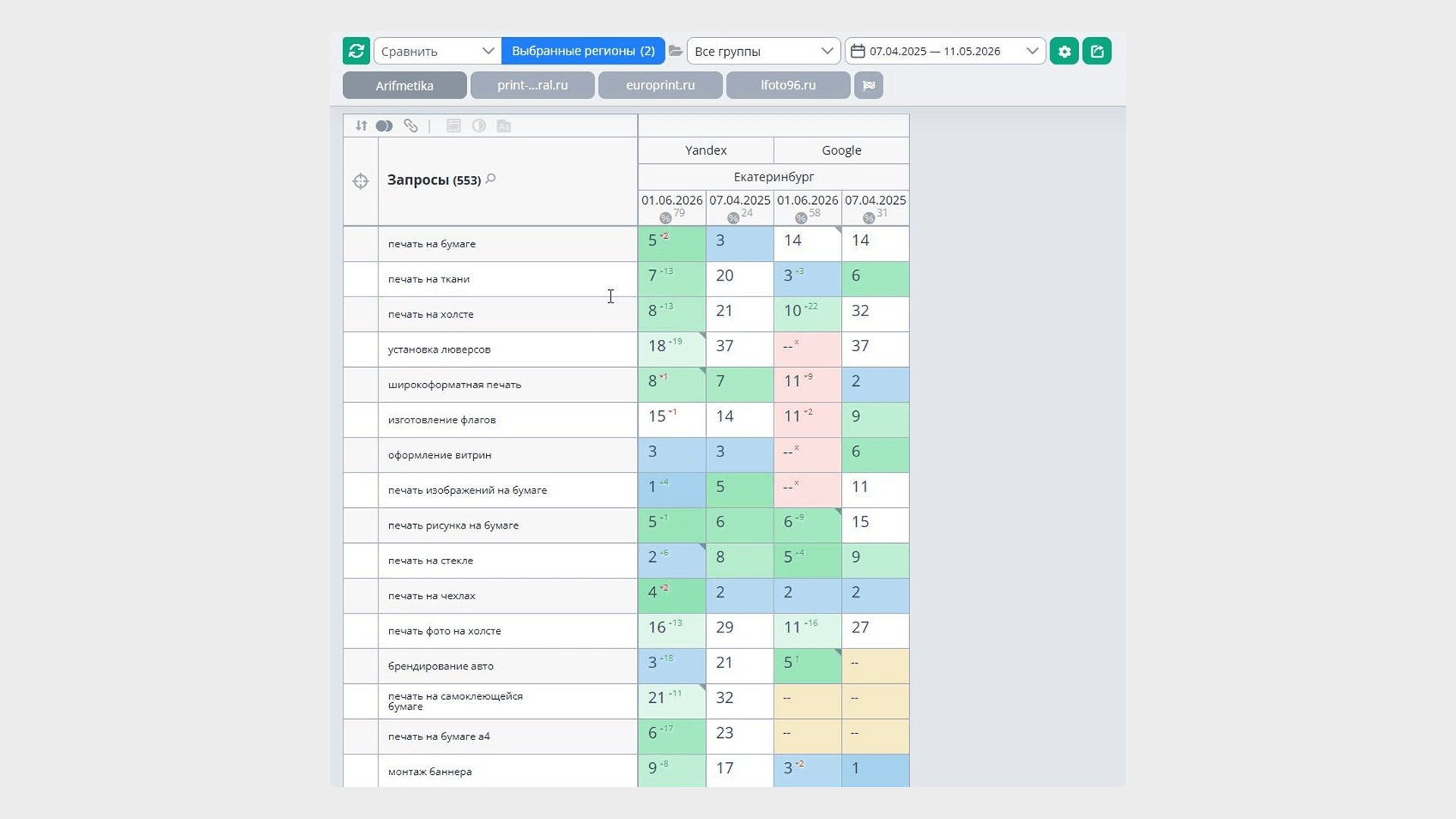Click the green export/share icon
1456x819 pixels.
tap(1097, 51)
